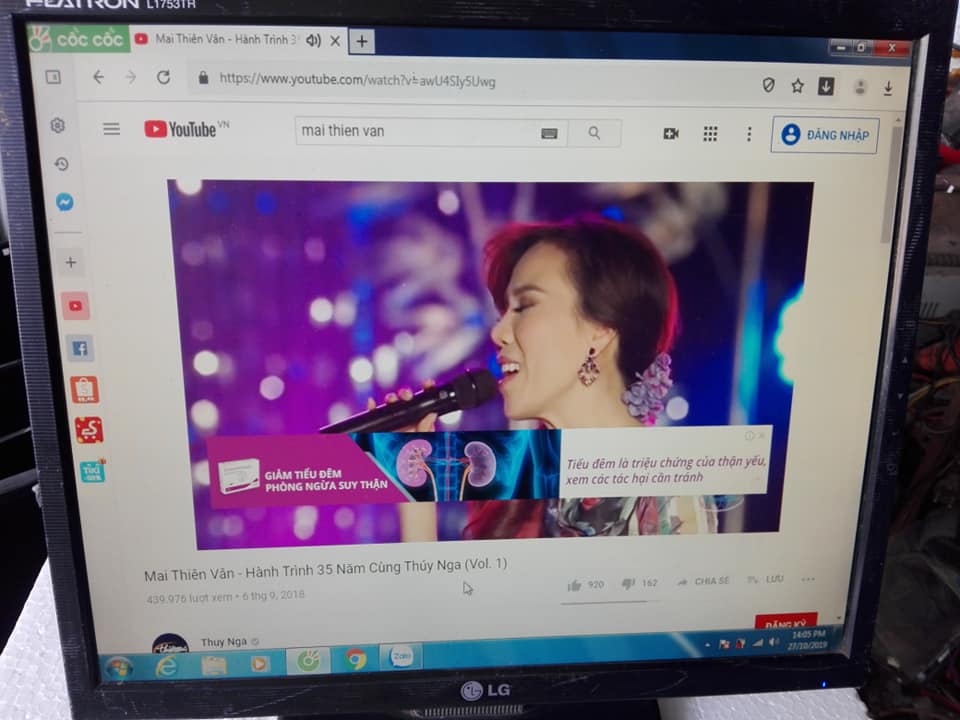This screenshot has width=960, height=720.
Task: Click the CHIA SẺ share button
Action: point(703,581)
